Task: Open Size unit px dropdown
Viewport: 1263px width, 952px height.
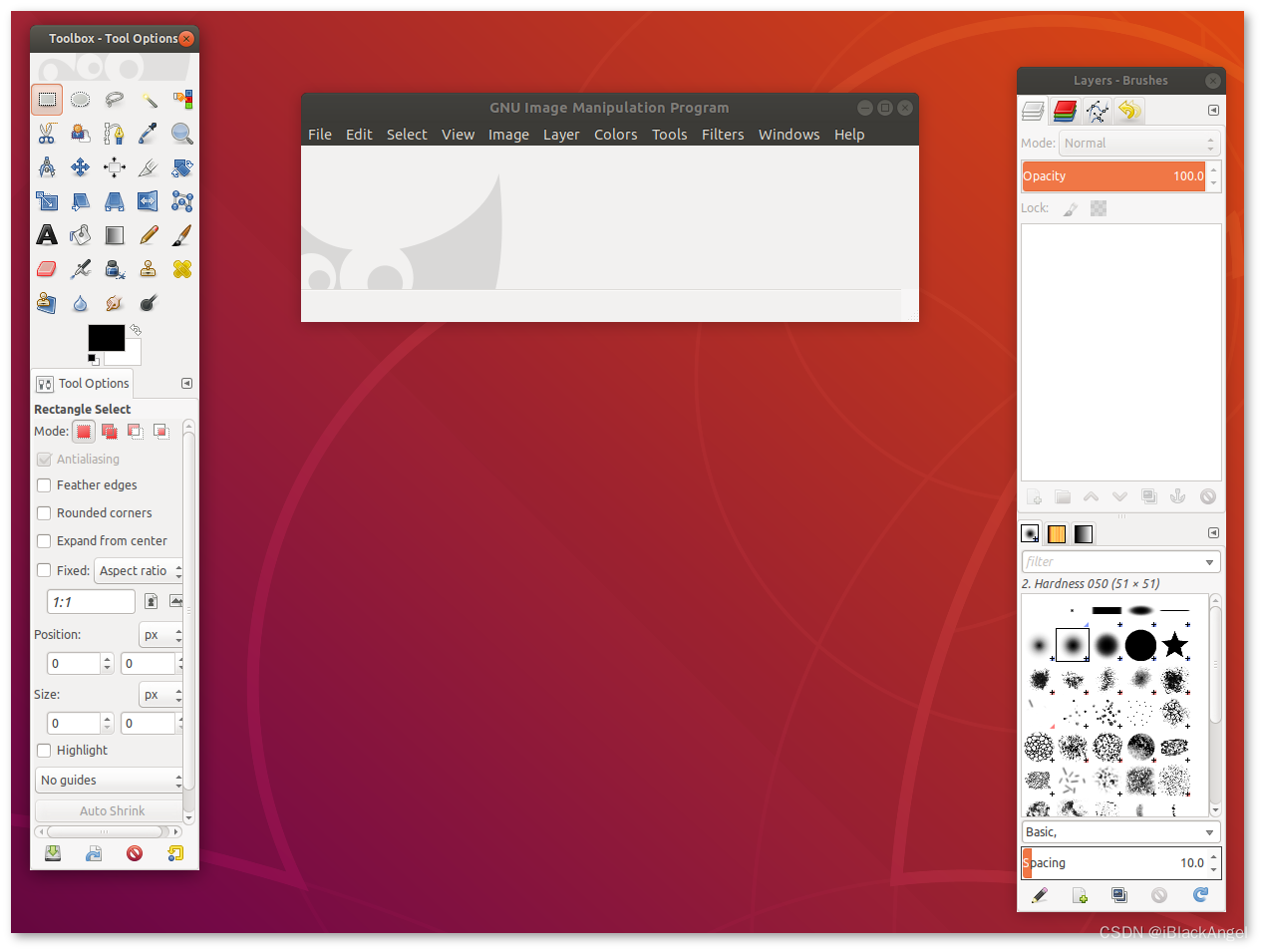Action: point(161,695)
